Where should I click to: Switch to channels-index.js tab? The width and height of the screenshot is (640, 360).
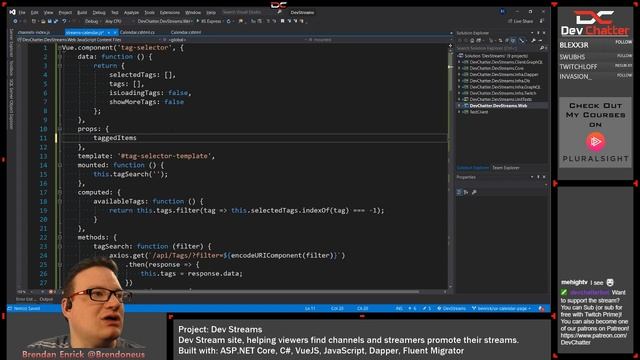pos(33,32)
